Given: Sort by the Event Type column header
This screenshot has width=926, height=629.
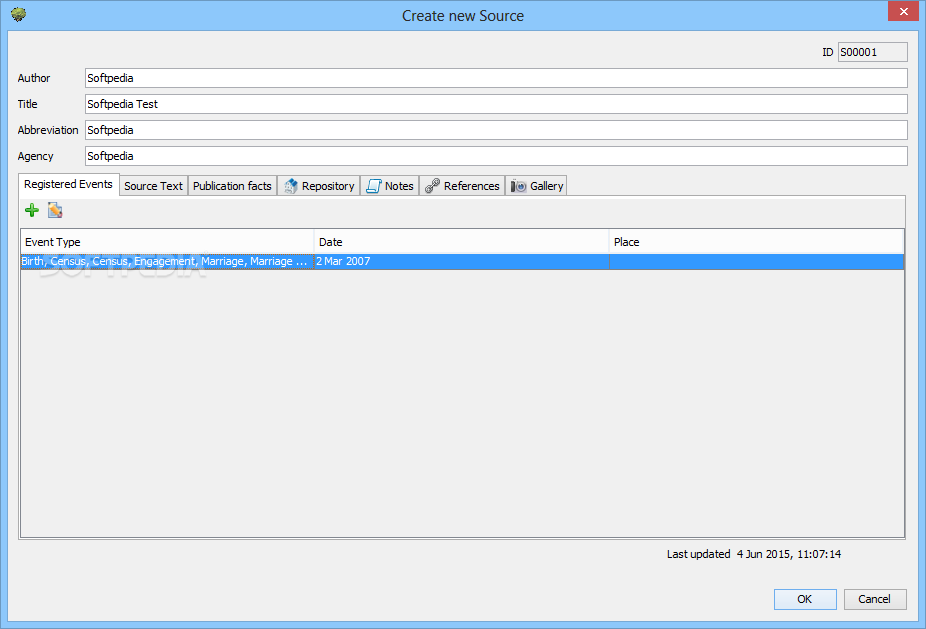Looking at the screenshot, I should pyautogui.click(x=168, y=242).
